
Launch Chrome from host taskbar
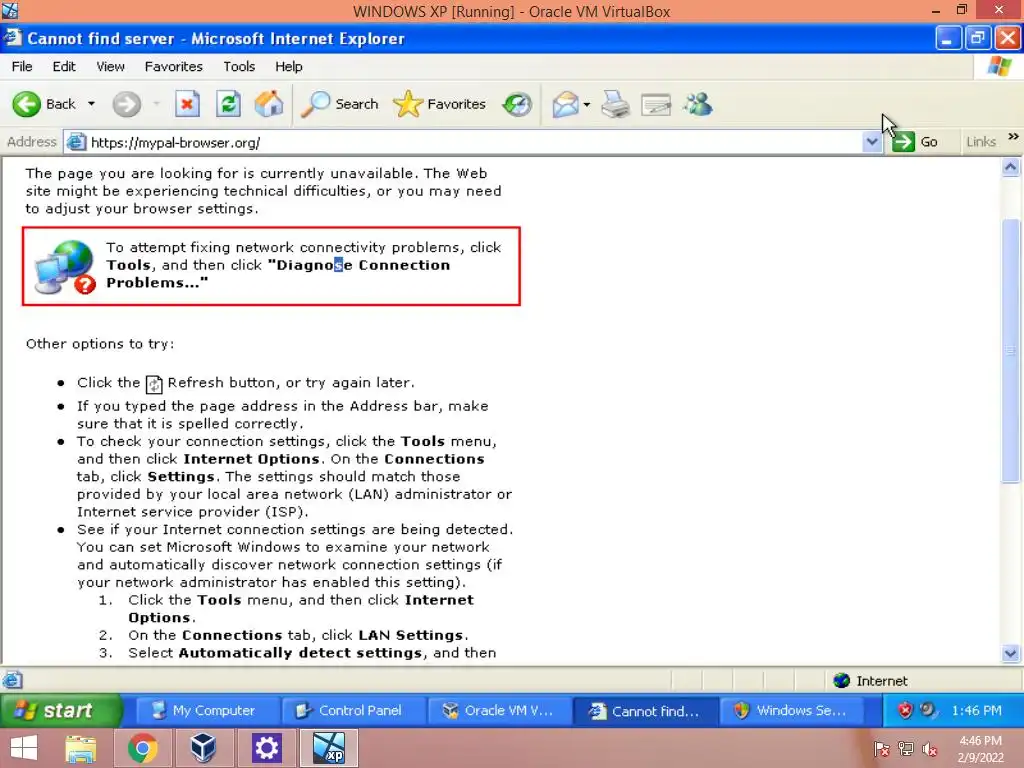pyautogui.click(x=142, y=748)
